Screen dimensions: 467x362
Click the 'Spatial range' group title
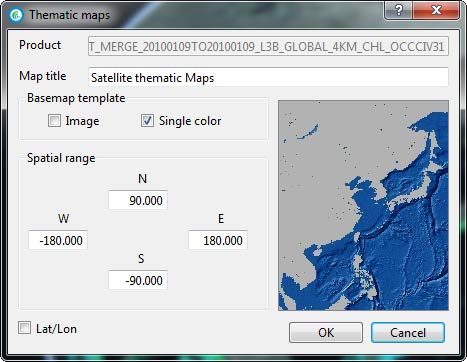61,158
